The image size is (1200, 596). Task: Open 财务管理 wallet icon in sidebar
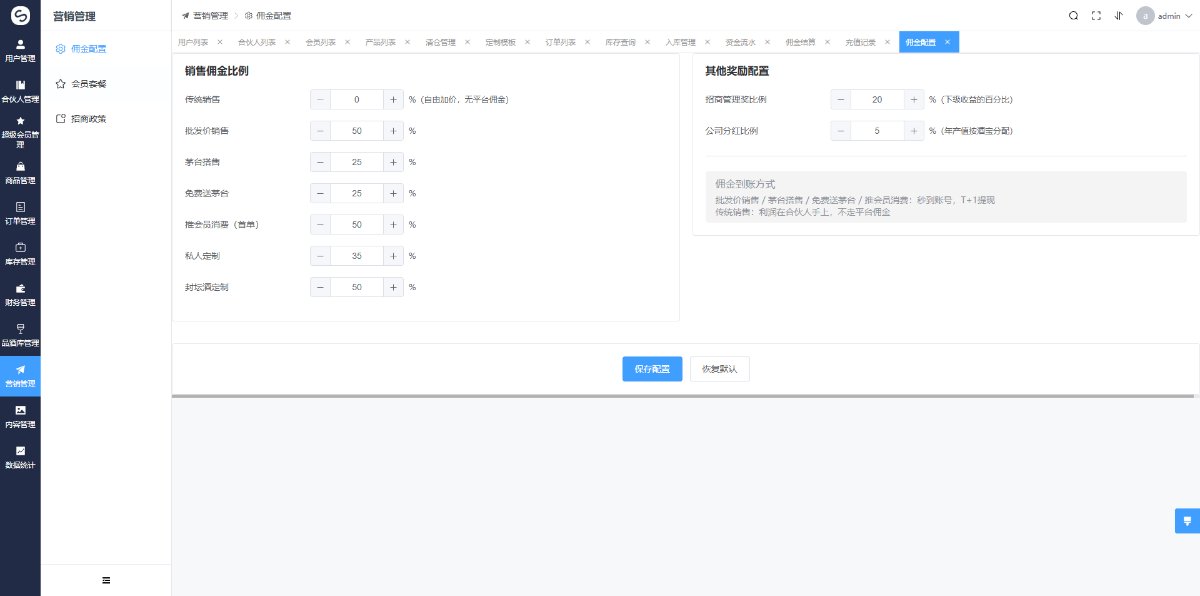[x=20, y=288]
